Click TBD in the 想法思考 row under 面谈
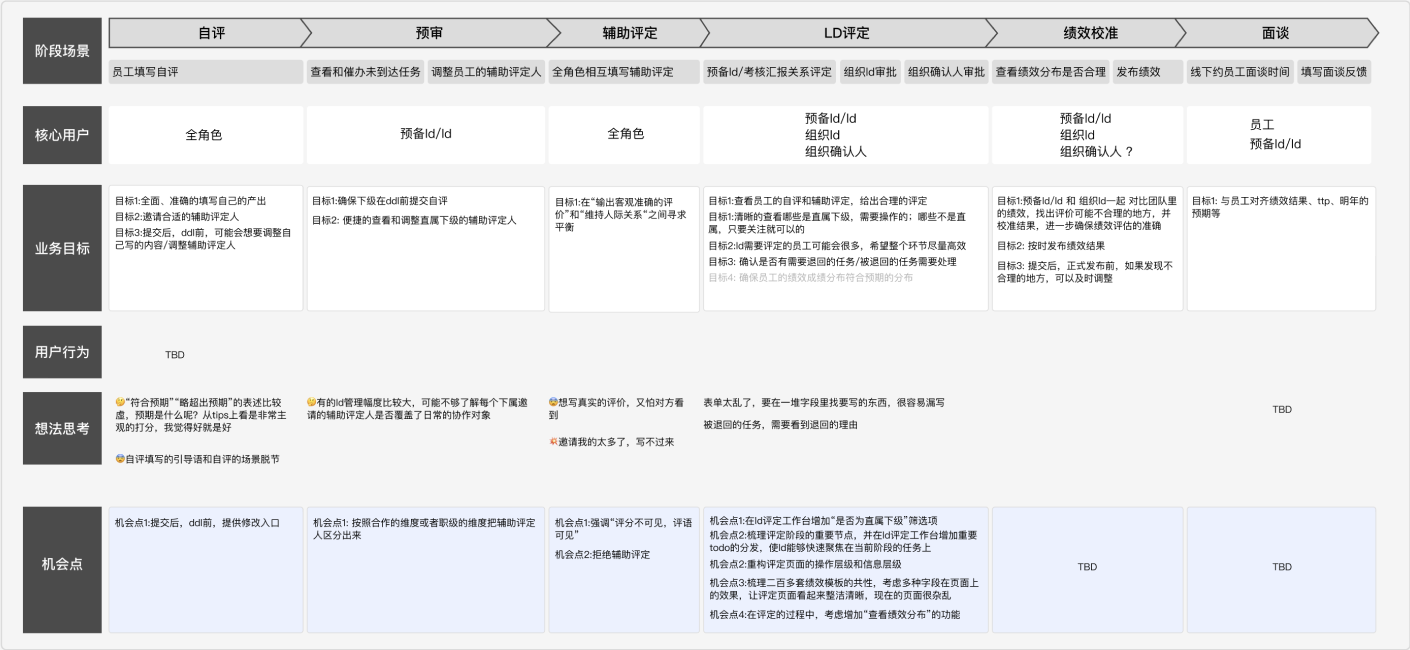The width and height of the screenshot is (1410, 650). pyautogui.click(x=1282, y=409)
